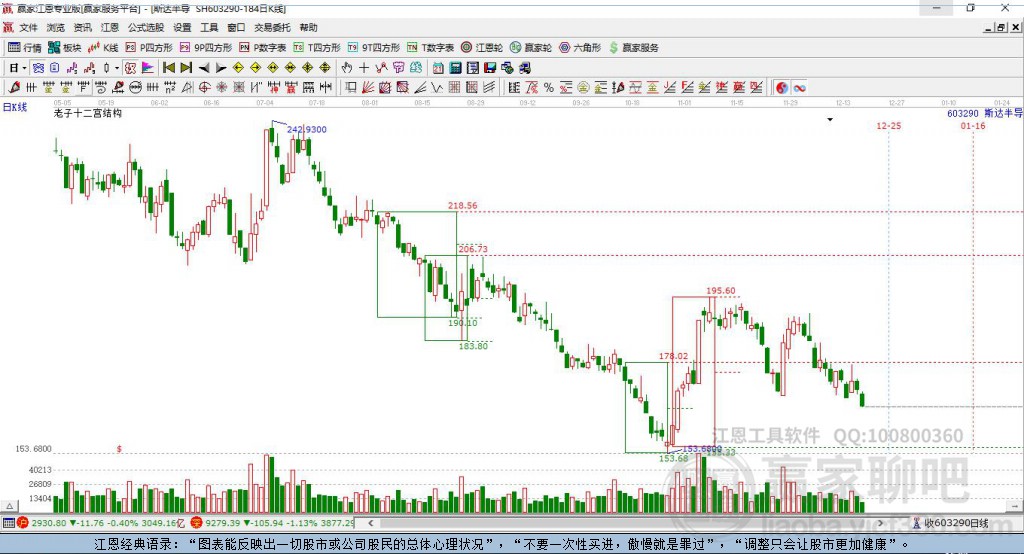Select the percent % retracement tool

[x=549, y=88]
